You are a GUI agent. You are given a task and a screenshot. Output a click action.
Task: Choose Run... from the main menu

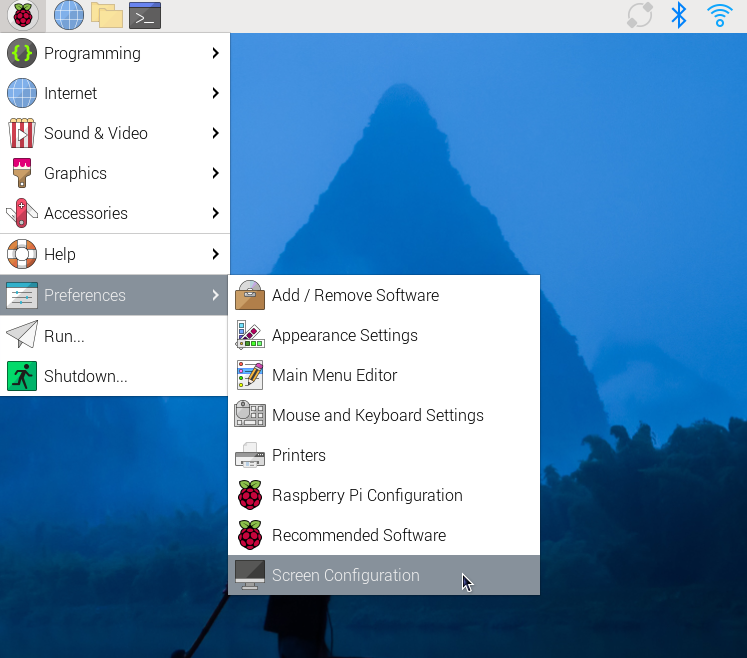click(x=115, y=335)
